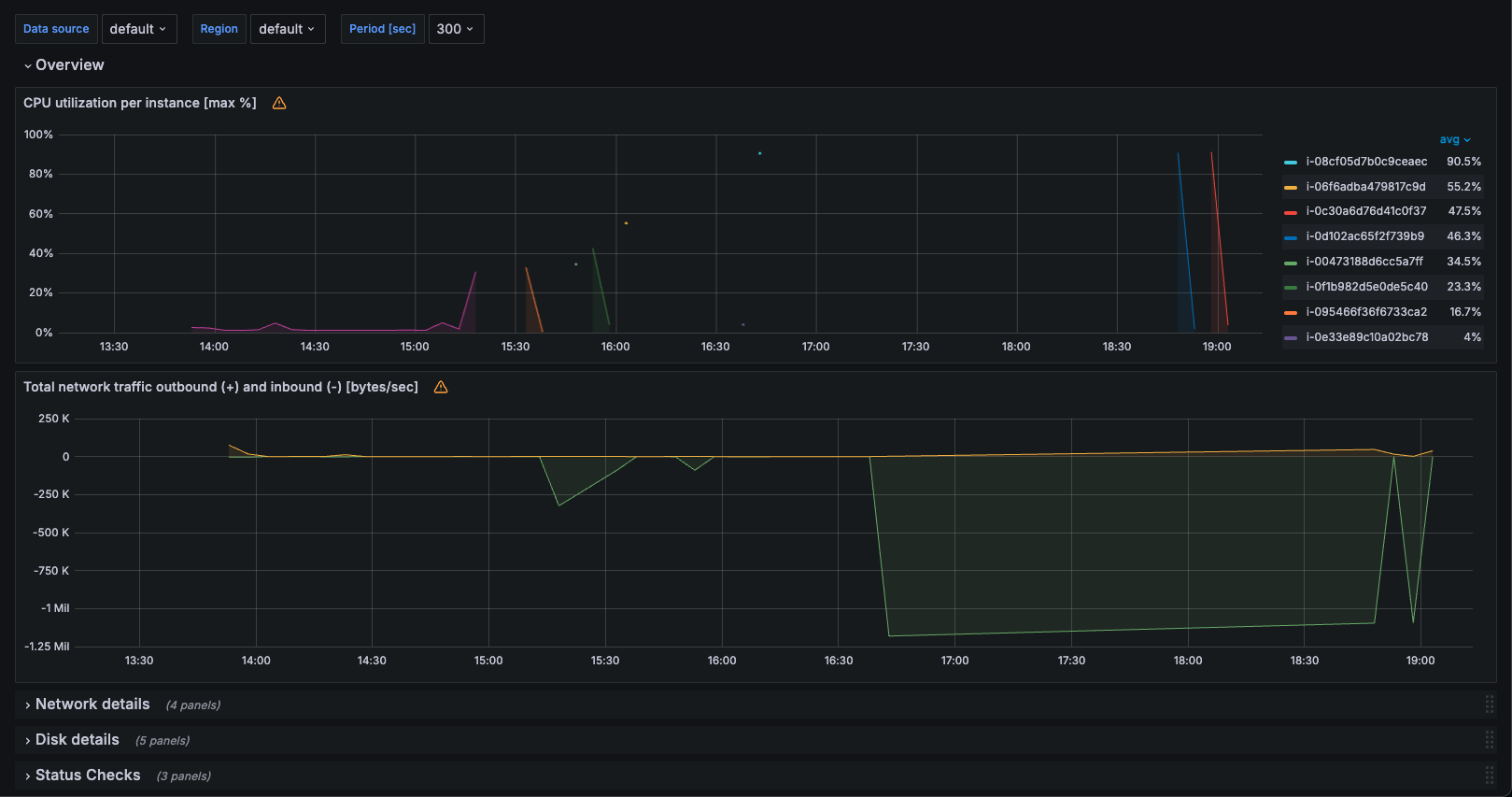Sort legend via the avg column header

click(1455, 139)
